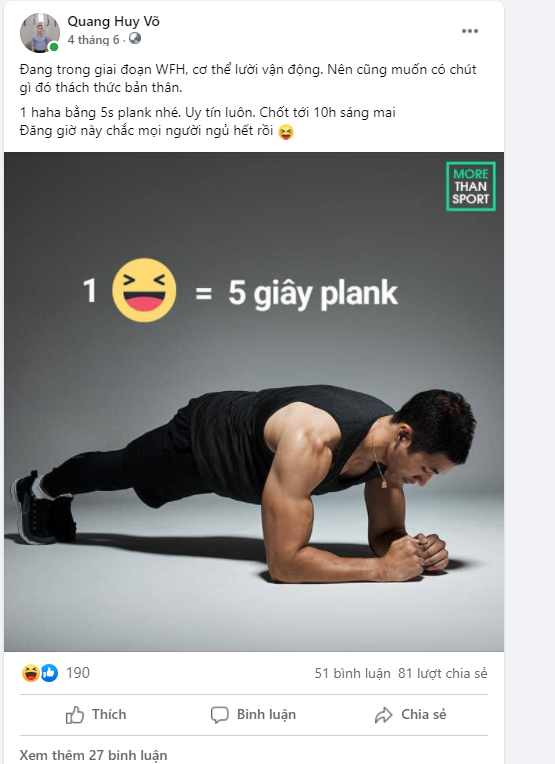Open the 51 bình luận comments list
Screen dimensions: 555x764
click(352, 673)
